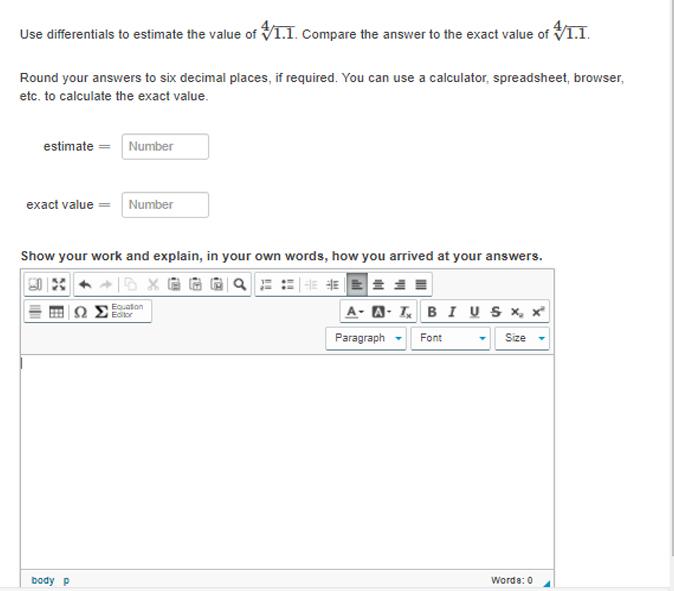This screenshot has height=591, width=674.
Task: Open the Font dropdown
Action: (x=450, y=338)
